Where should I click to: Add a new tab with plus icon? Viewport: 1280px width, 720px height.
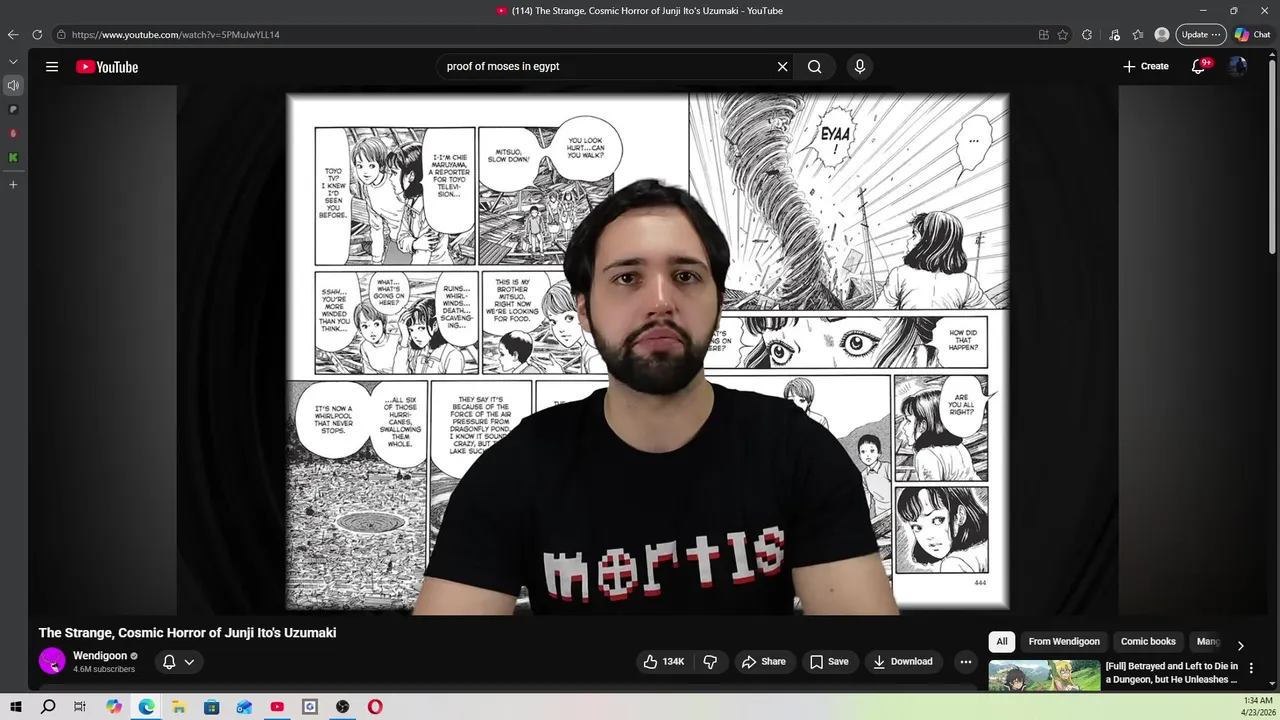click(13, 184)
